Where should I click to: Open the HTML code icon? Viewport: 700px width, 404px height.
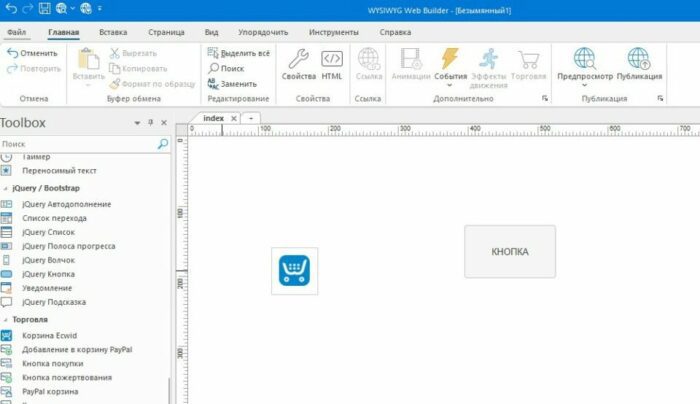tap(332, 59)
